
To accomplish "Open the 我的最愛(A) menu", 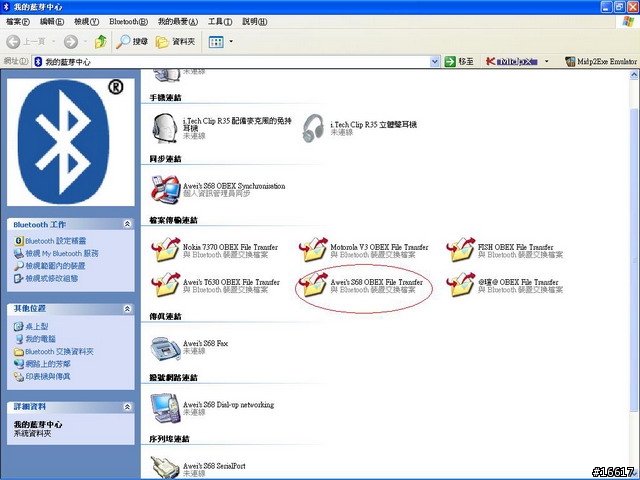I will point(178,22).
